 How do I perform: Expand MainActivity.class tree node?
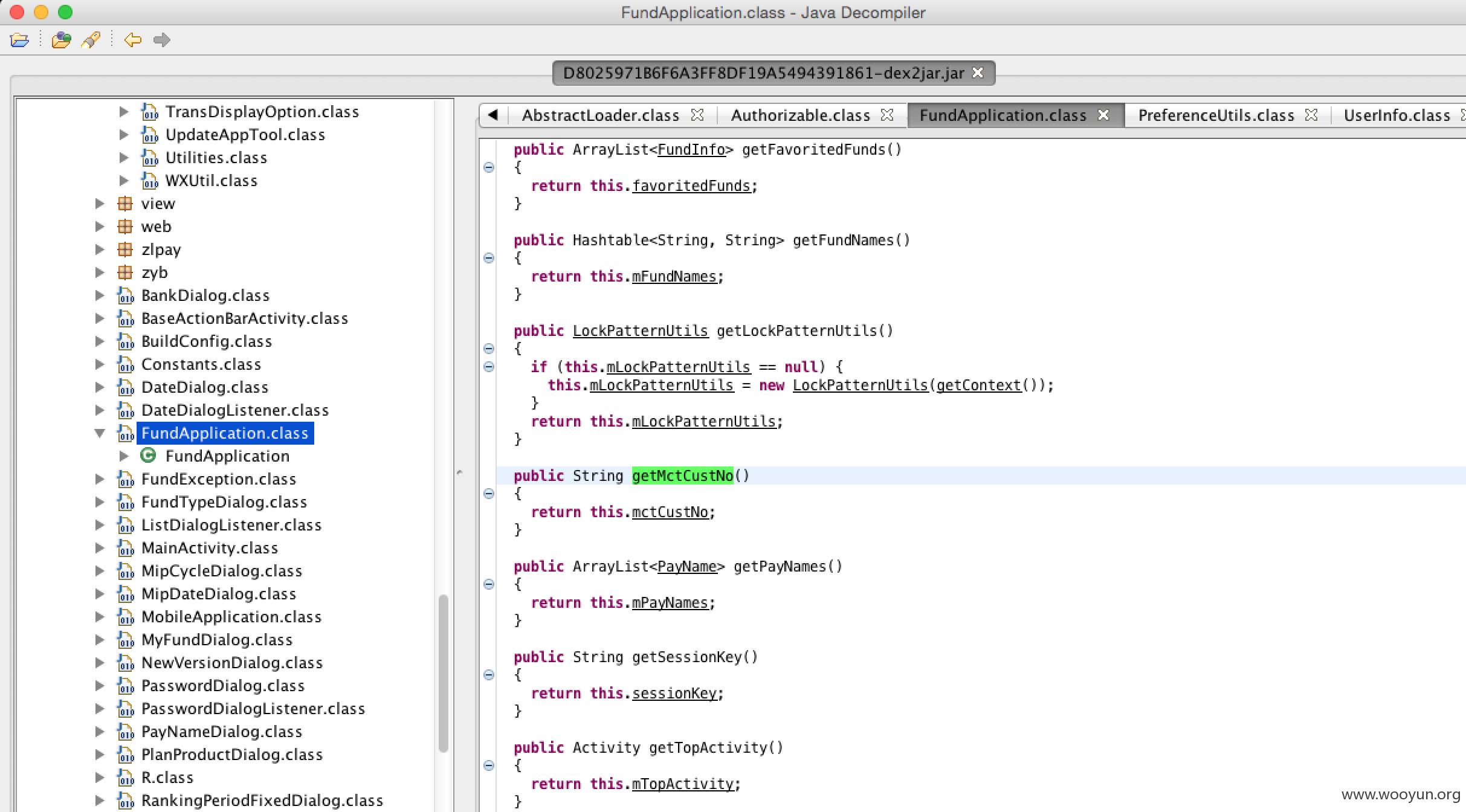tap(100, 548)
